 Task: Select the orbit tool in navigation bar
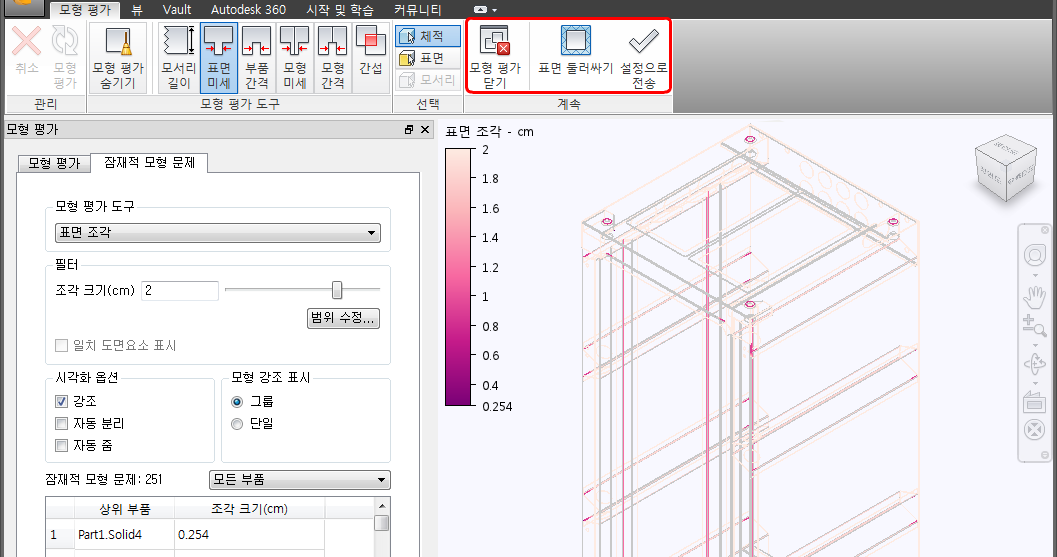(1034, 365)
